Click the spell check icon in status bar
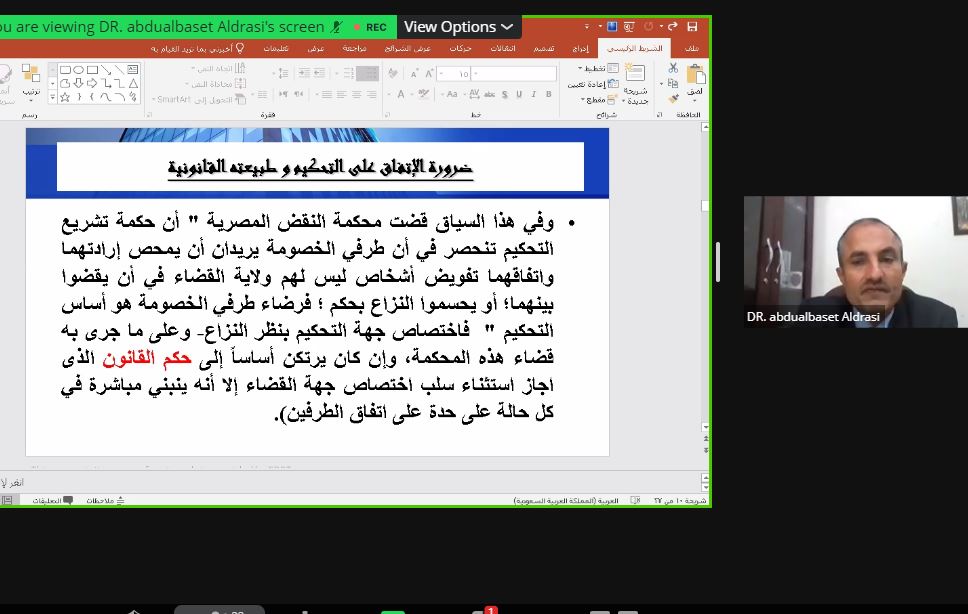 [x=635, y=500]
